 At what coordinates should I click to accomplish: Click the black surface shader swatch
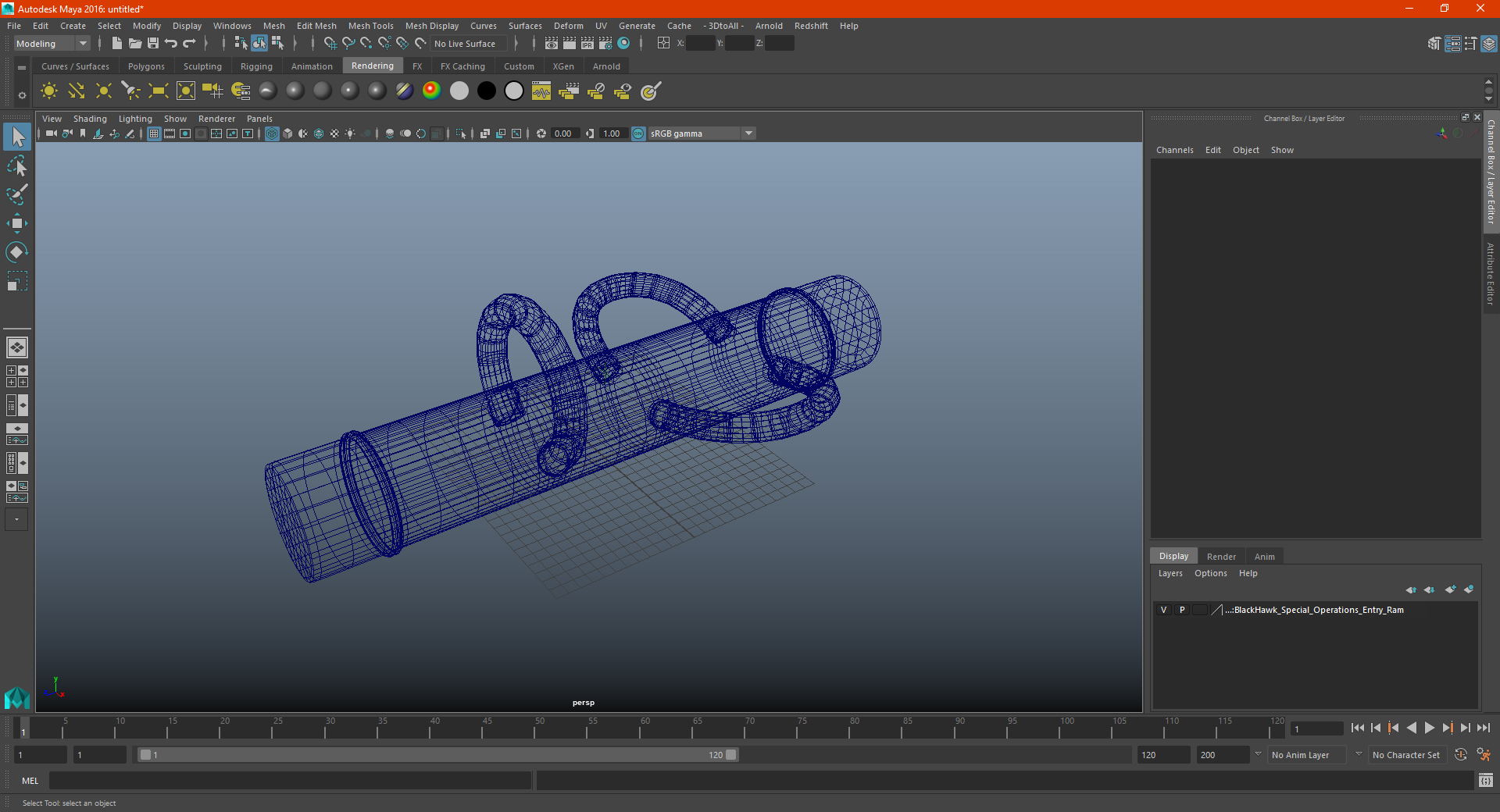487,91
